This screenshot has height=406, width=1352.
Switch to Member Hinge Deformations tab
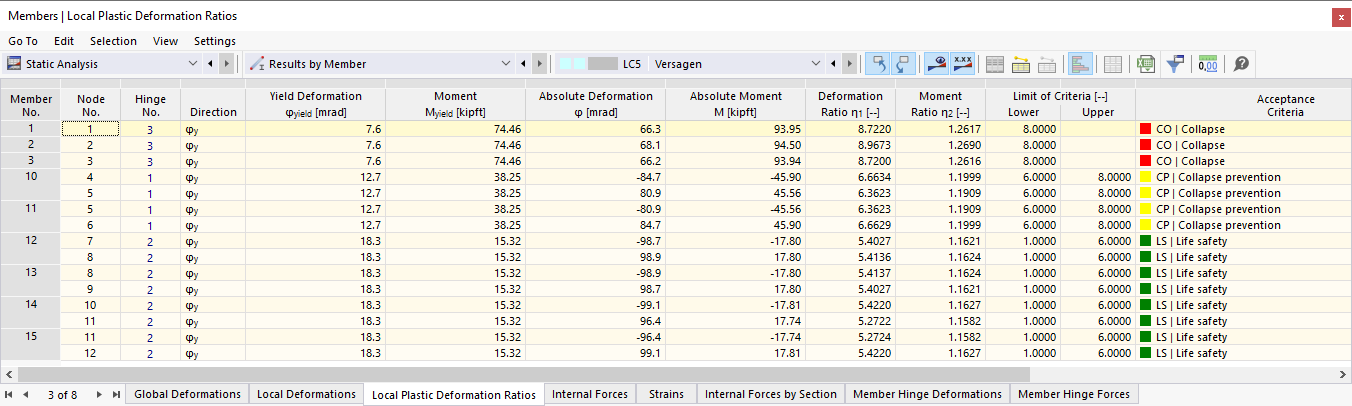(x=927, y=394)
